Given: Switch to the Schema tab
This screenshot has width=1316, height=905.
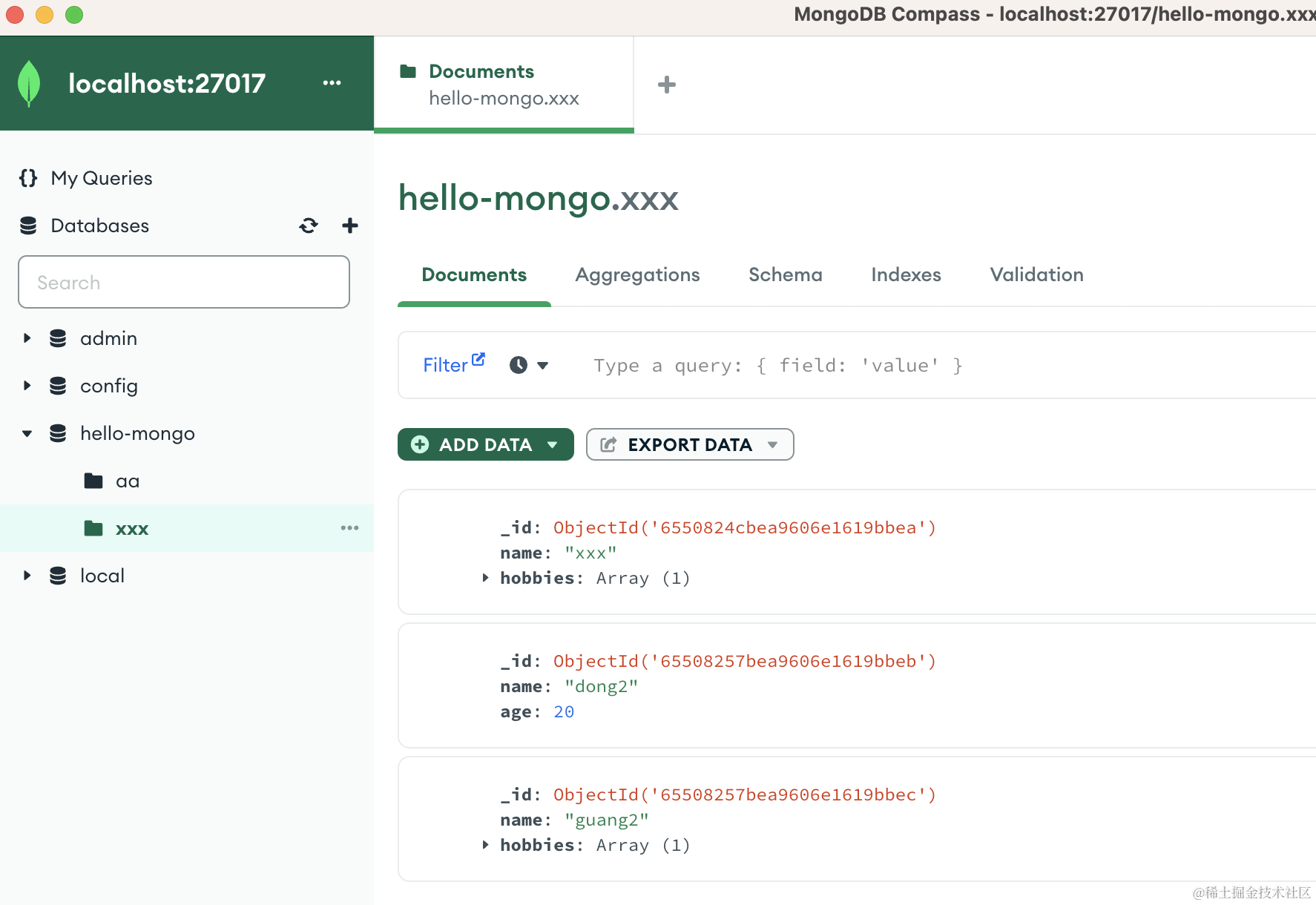Looking at the screenshot, I should click(x=785, y=275).
